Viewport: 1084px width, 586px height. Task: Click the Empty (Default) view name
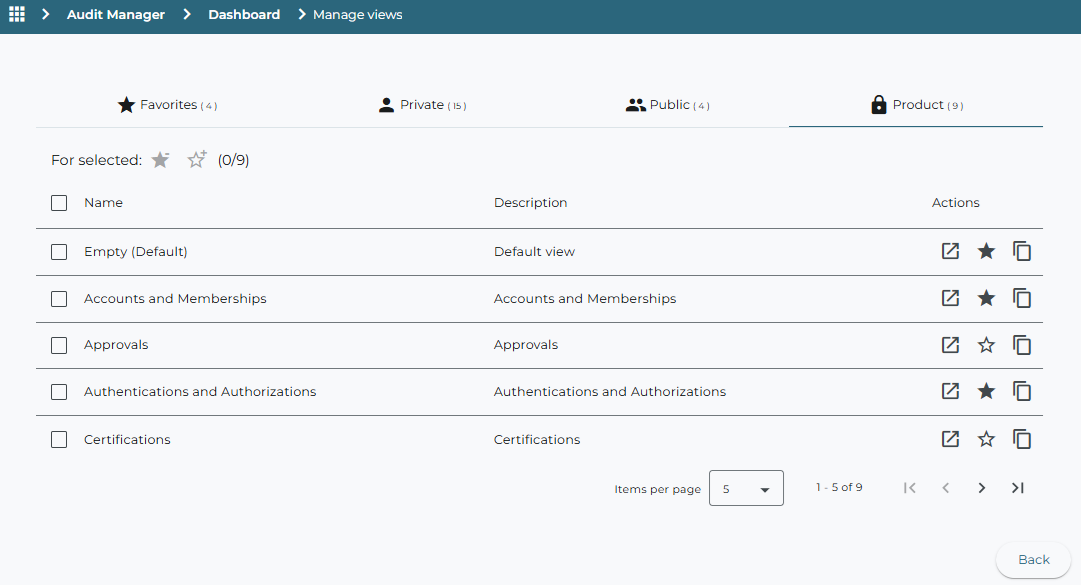pos(136,252)
